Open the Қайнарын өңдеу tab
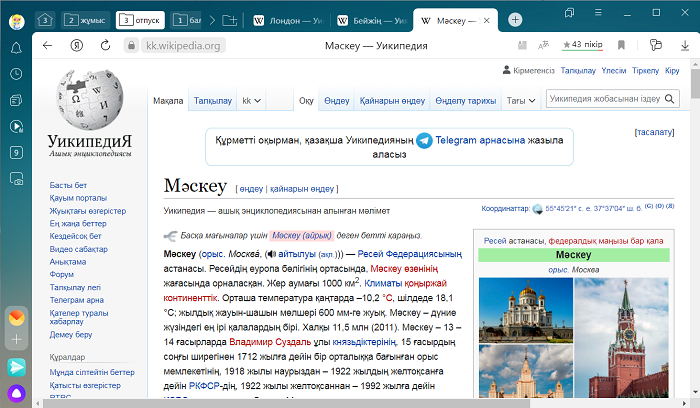 pos(392,101)
